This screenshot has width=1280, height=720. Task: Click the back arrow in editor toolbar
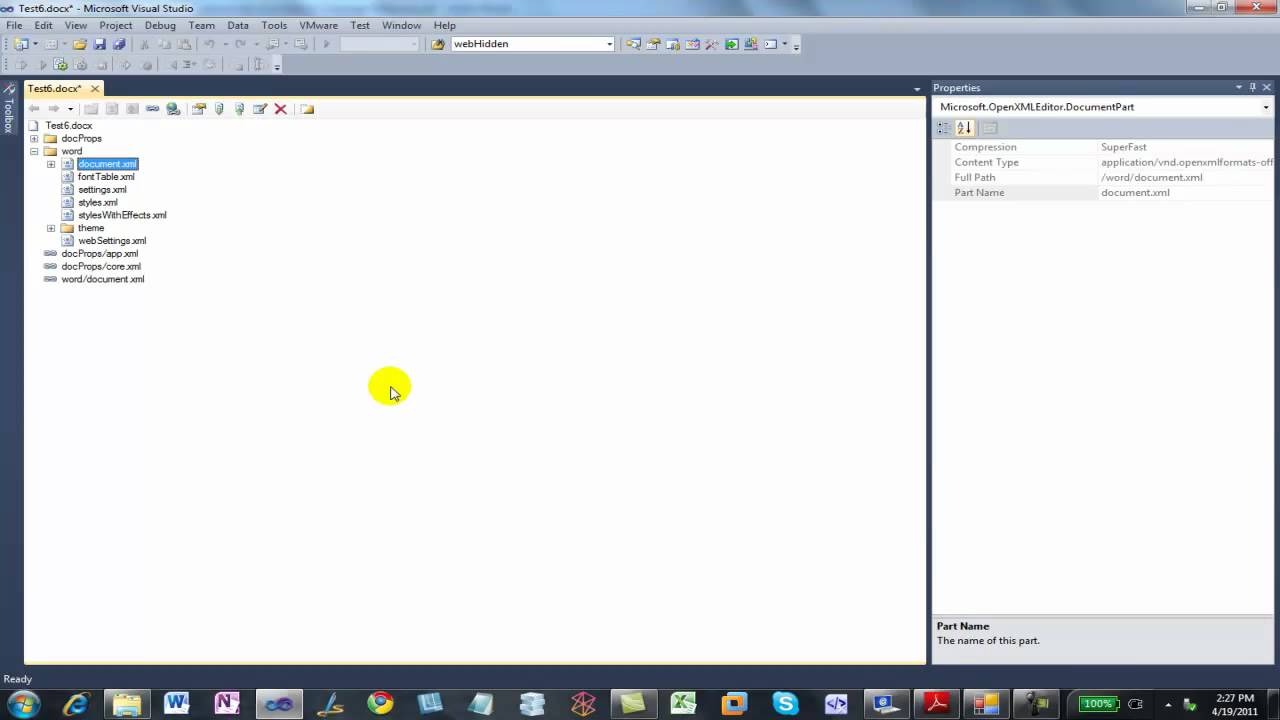(34, 109)
